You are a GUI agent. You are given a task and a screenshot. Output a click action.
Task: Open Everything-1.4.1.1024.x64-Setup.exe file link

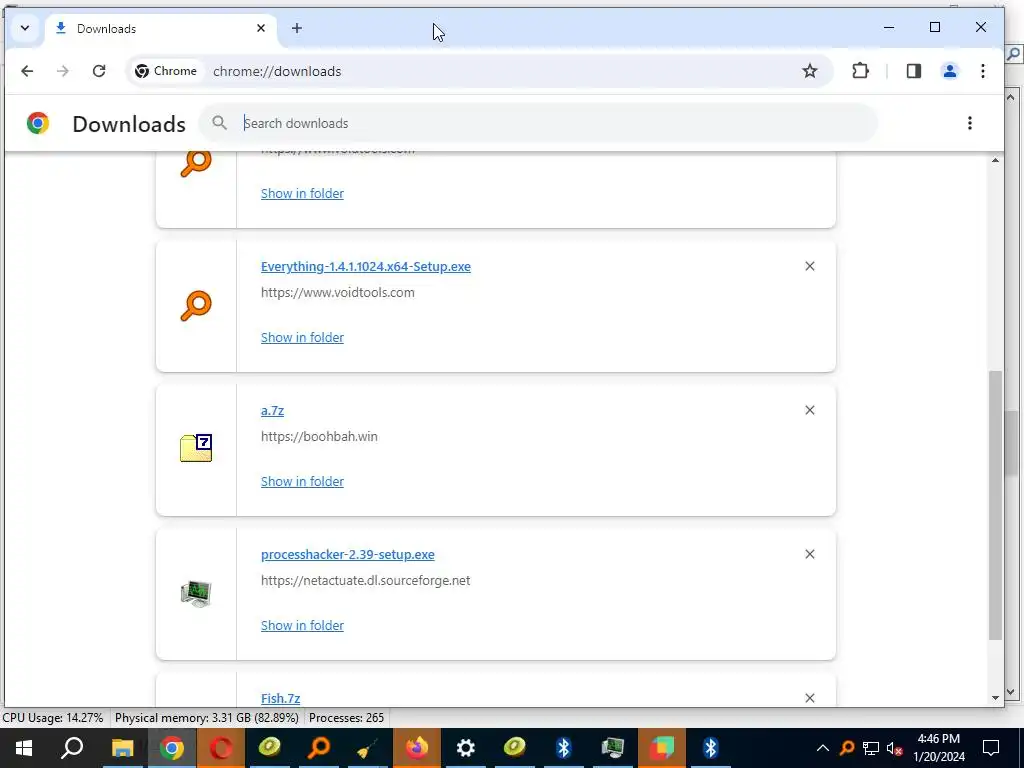366,266
